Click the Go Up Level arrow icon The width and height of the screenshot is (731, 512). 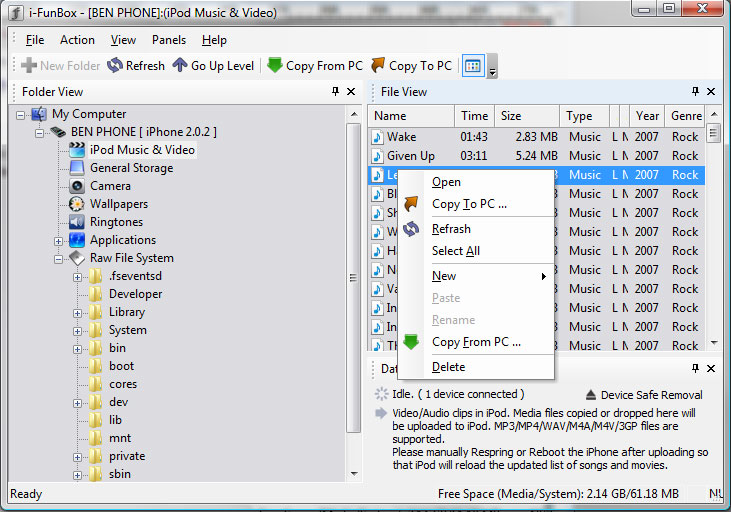[x=180, y=66]
